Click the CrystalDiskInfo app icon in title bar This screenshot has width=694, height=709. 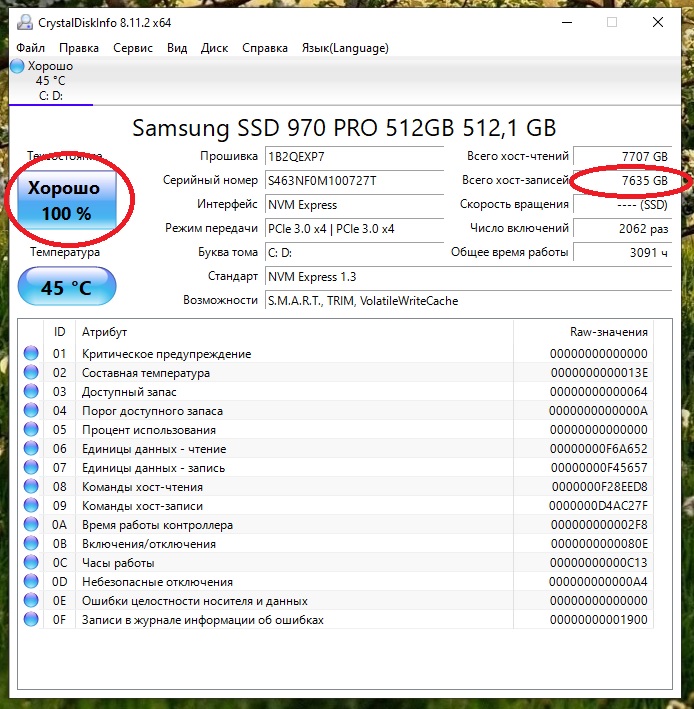pos(24,22)
